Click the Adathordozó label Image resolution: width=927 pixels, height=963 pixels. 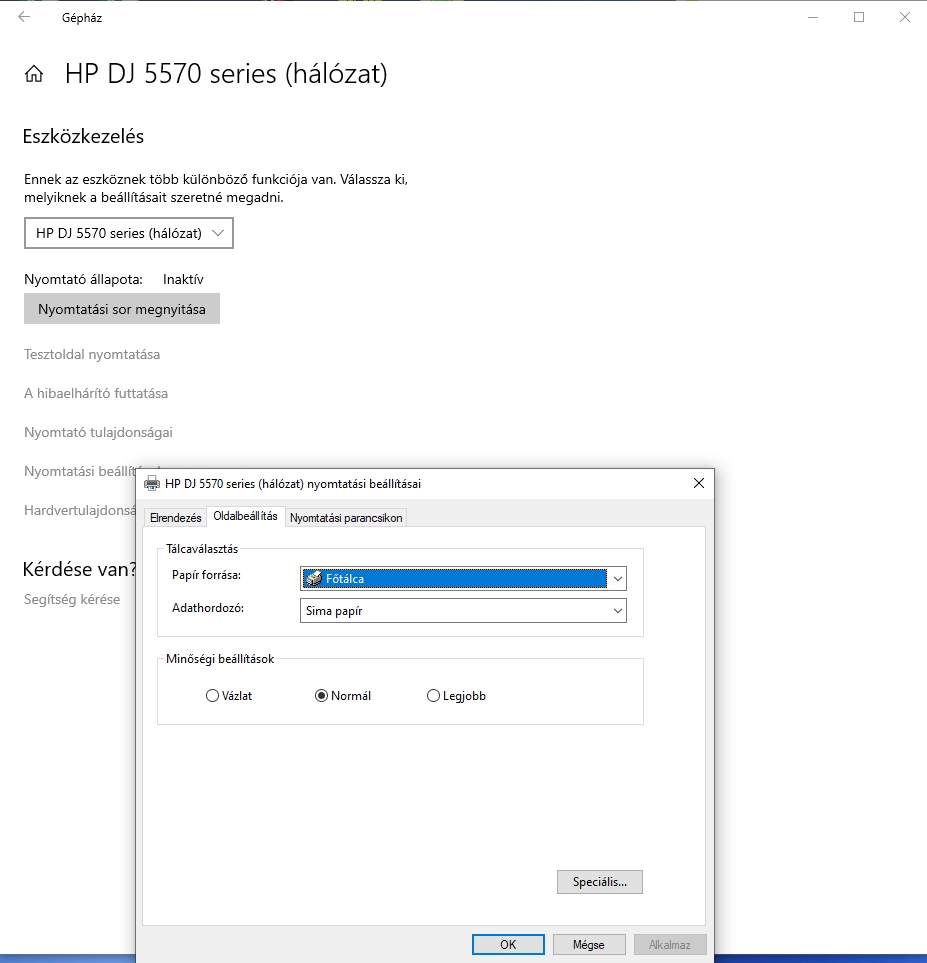(208, 608)
